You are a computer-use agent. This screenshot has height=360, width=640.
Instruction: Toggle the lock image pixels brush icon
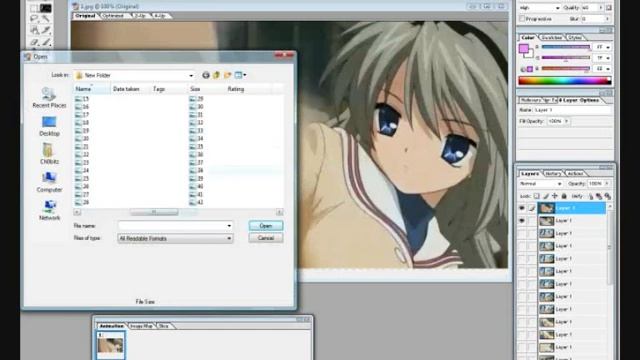[546, 196]
